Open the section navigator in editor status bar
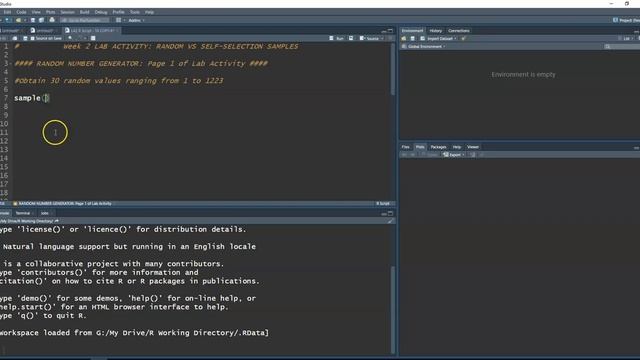This screenshot has height=360, width=640. 64,203
